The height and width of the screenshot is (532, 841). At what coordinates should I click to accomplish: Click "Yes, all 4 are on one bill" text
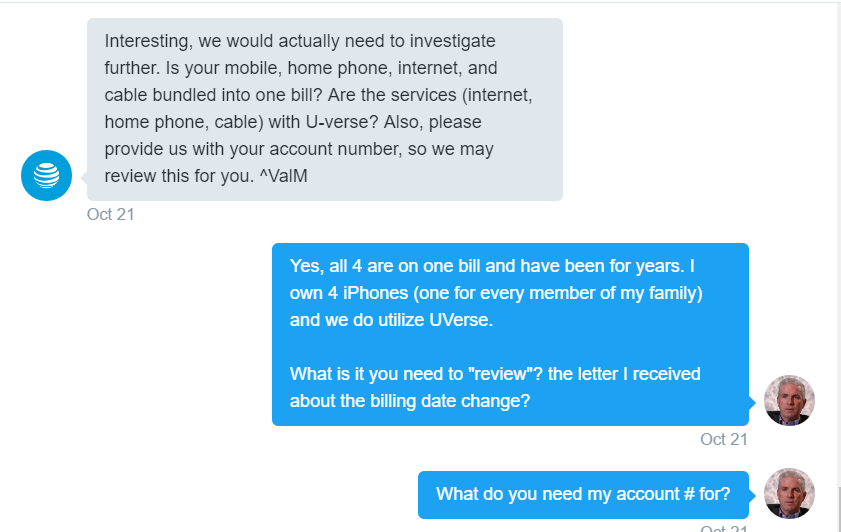pos(388,266)
